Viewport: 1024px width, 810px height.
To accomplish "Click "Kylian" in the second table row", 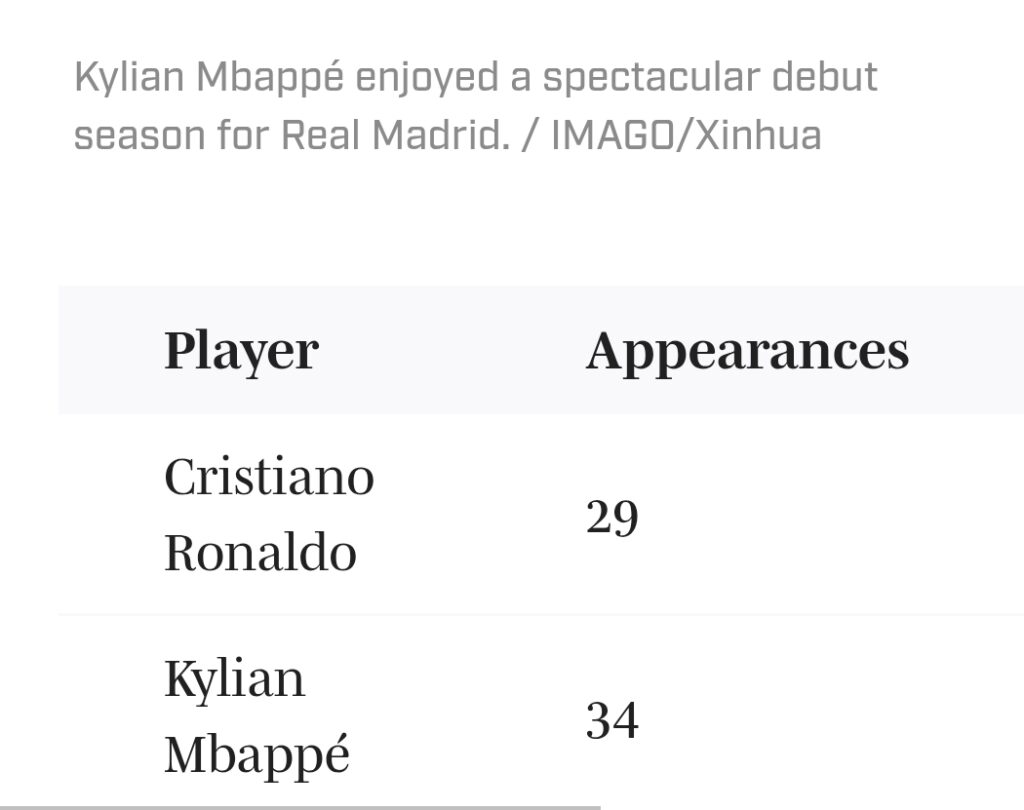I will tap(234, 680).
